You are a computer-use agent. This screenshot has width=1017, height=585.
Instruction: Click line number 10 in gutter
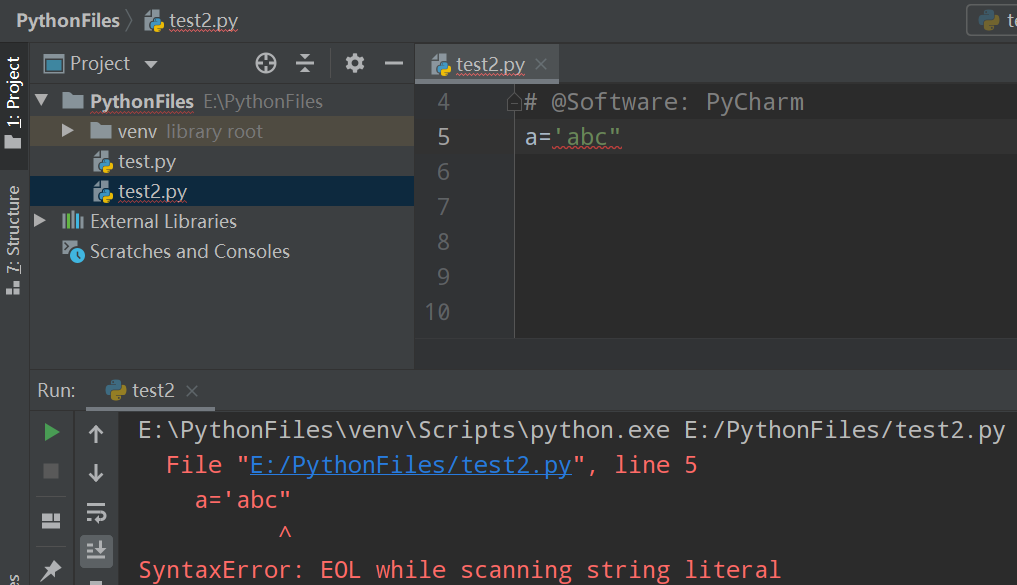pos(437,312)
